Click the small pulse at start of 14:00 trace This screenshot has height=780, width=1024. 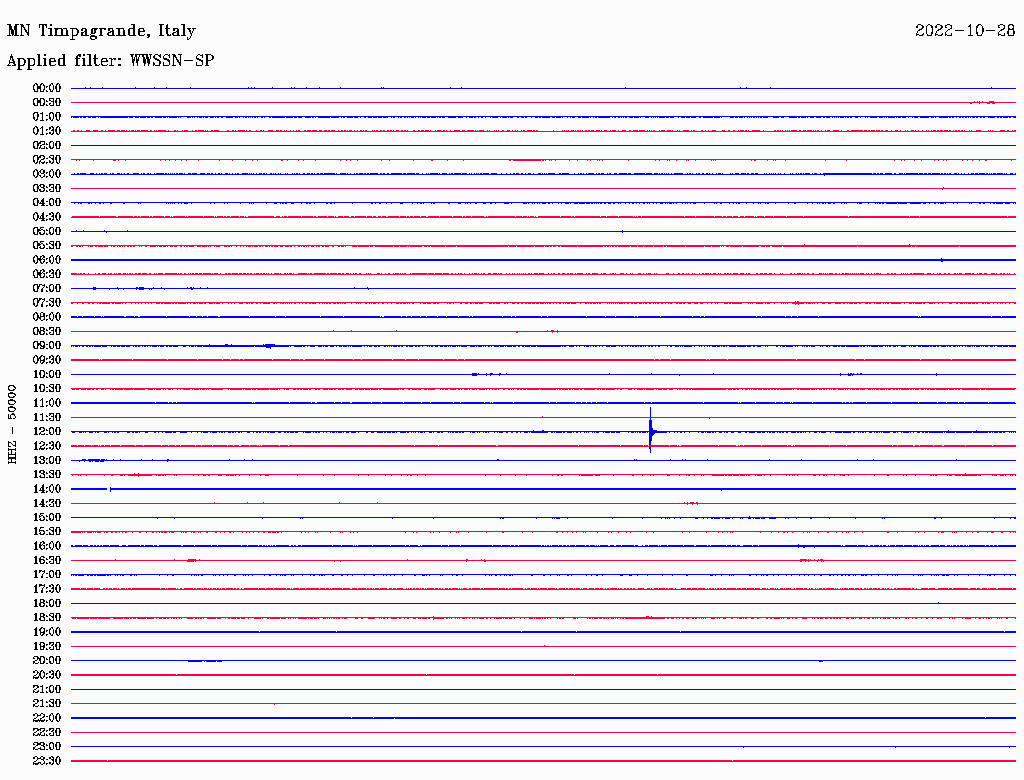[x=110, y=489]
